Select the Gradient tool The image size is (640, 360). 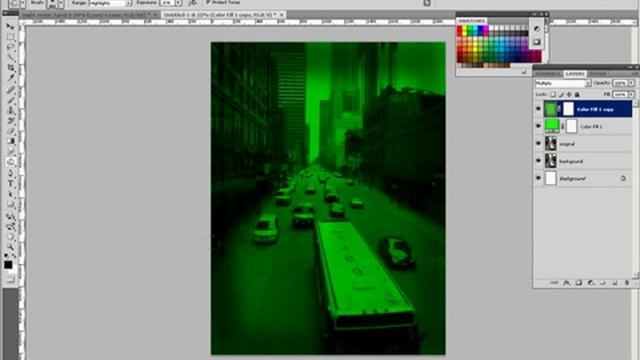(x=11, y=142)
